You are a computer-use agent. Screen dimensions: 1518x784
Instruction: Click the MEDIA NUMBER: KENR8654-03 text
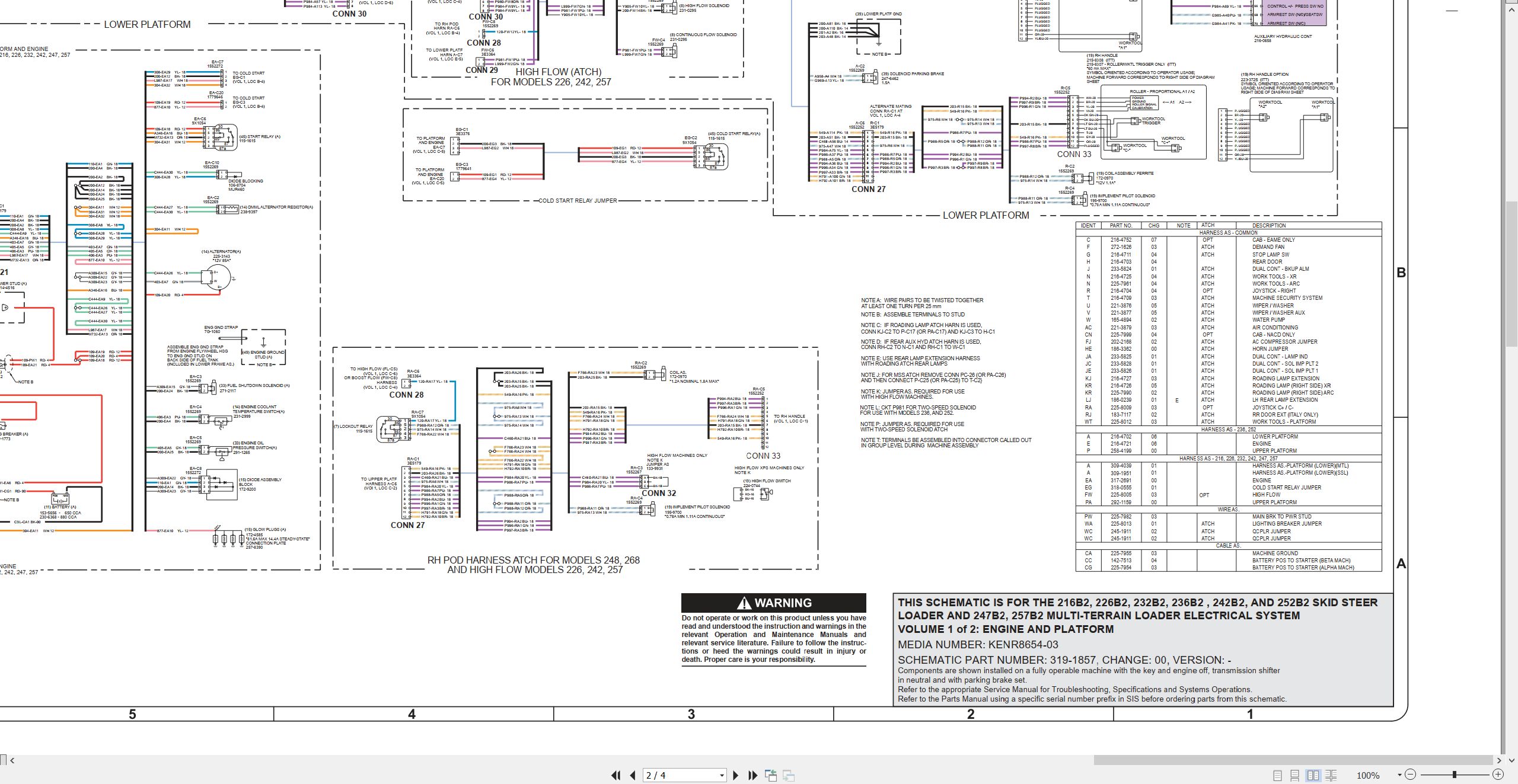point(978,645)
